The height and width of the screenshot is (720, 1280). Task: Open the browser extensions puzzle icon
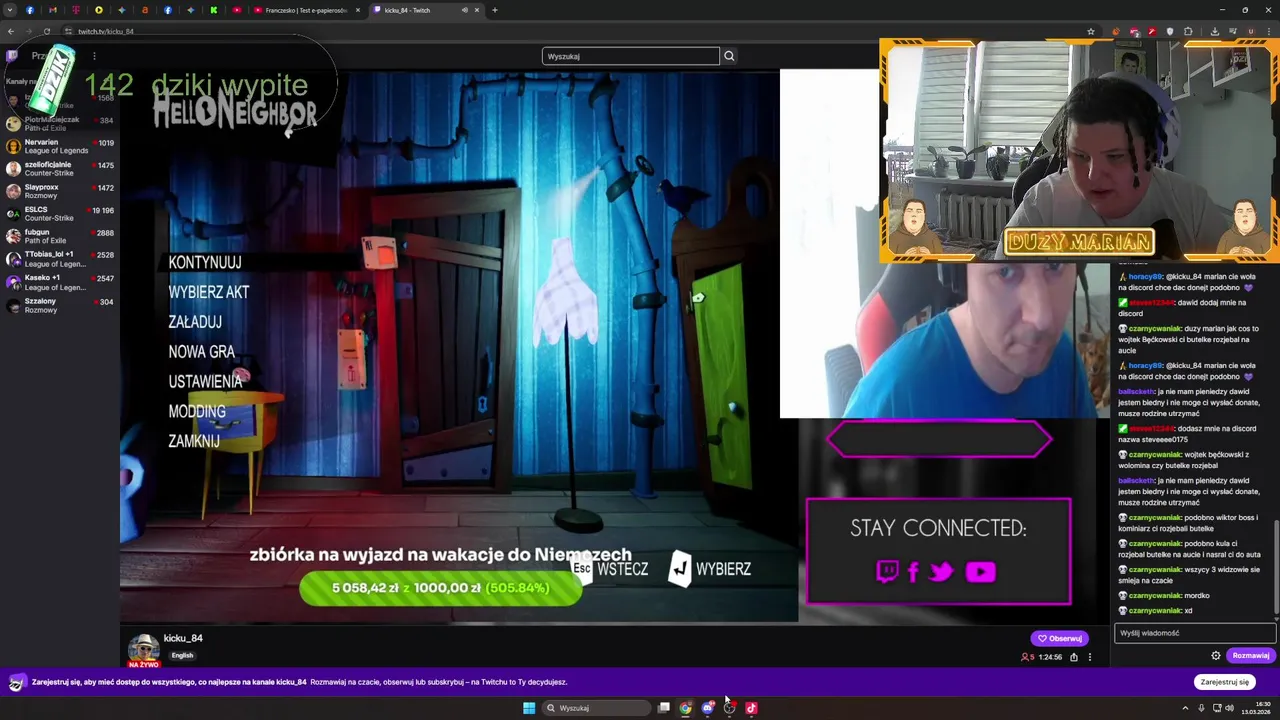point(1188,31)
